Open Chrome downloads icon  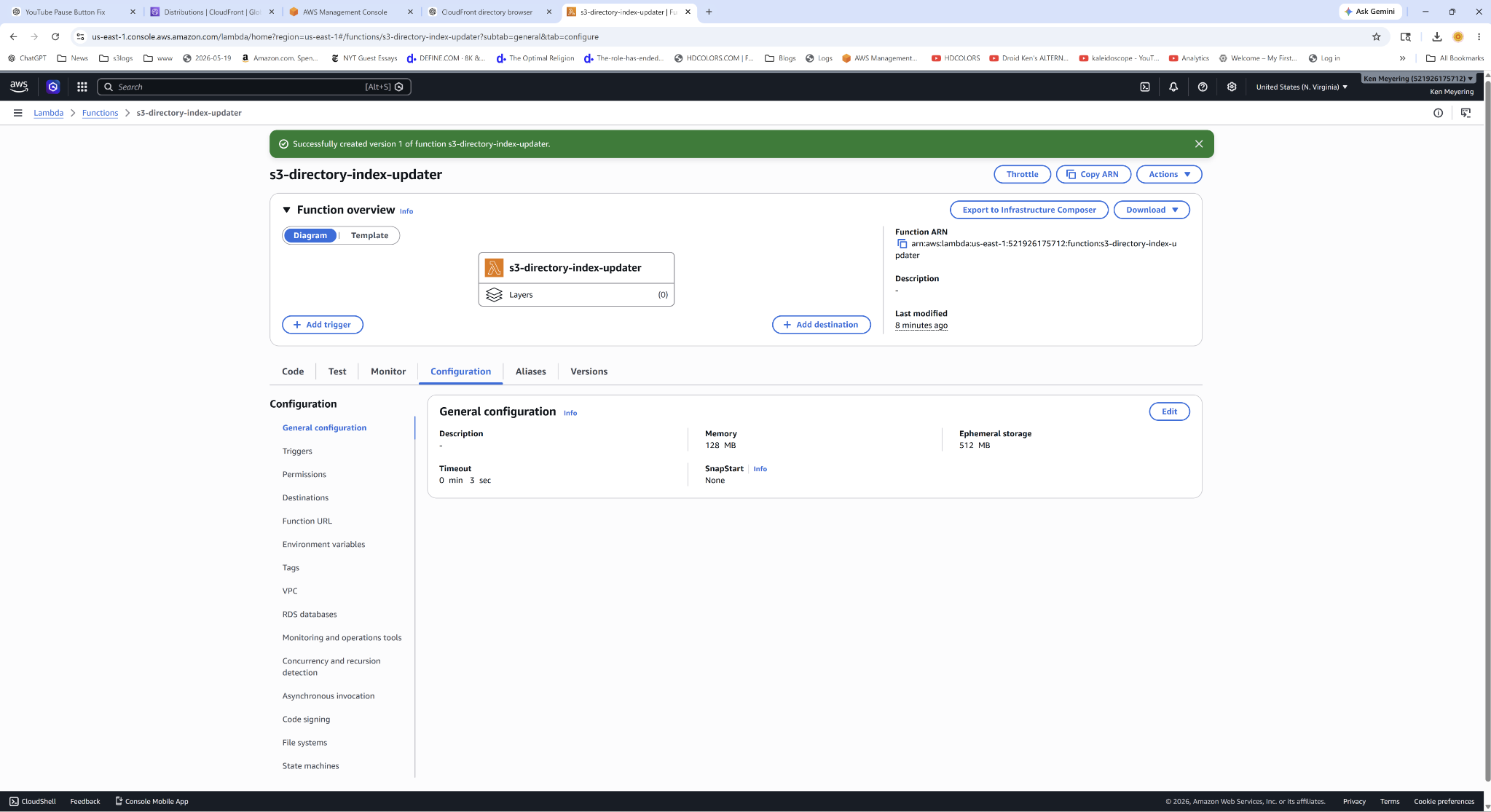pyautogui.click(x=1436, y=36)
